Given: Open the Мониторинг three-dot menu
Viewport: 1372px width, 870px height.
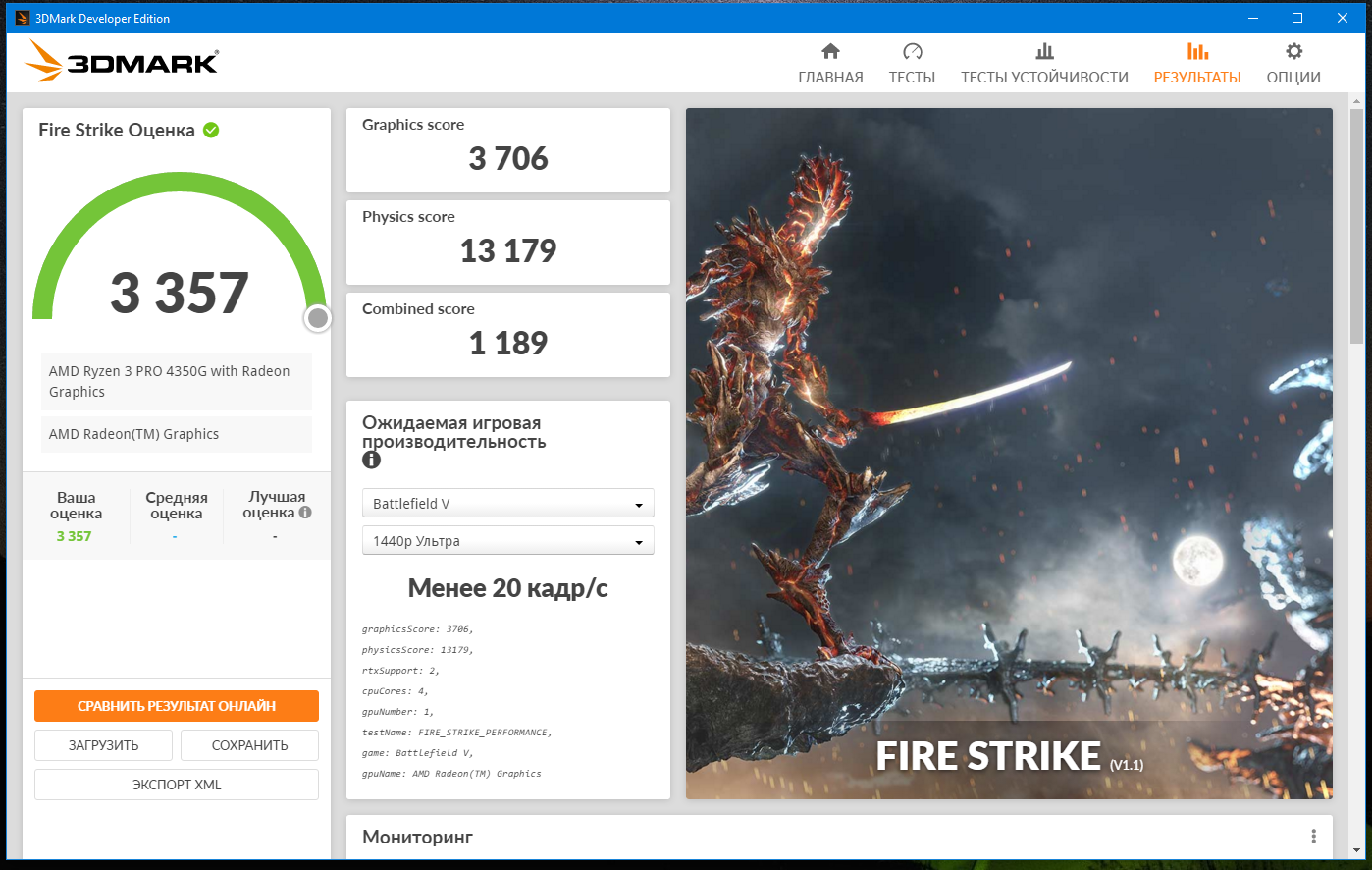Looking at the screenshot, I should [1313, 837].
